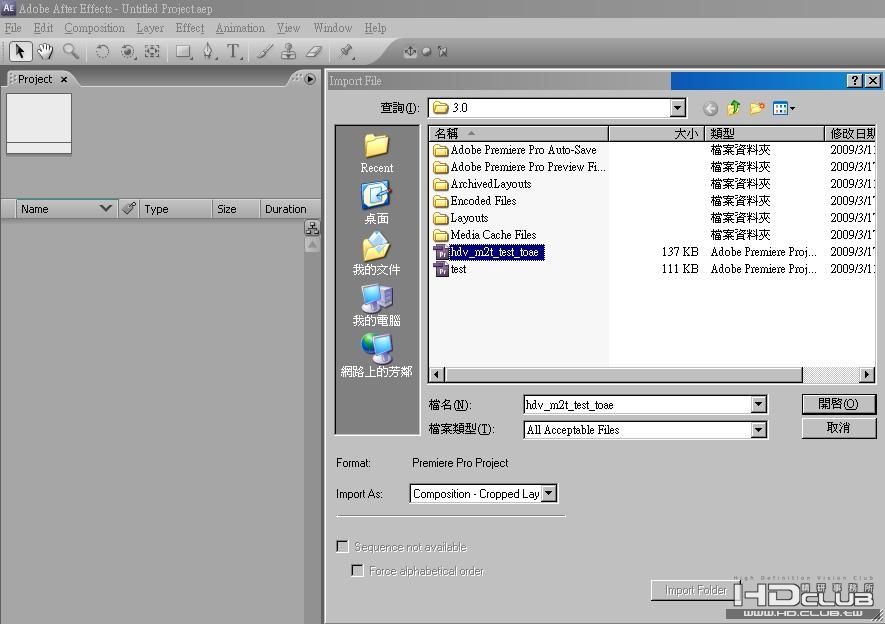
Task: Click the local axis mode icon
Action: [x=410, y=51]
